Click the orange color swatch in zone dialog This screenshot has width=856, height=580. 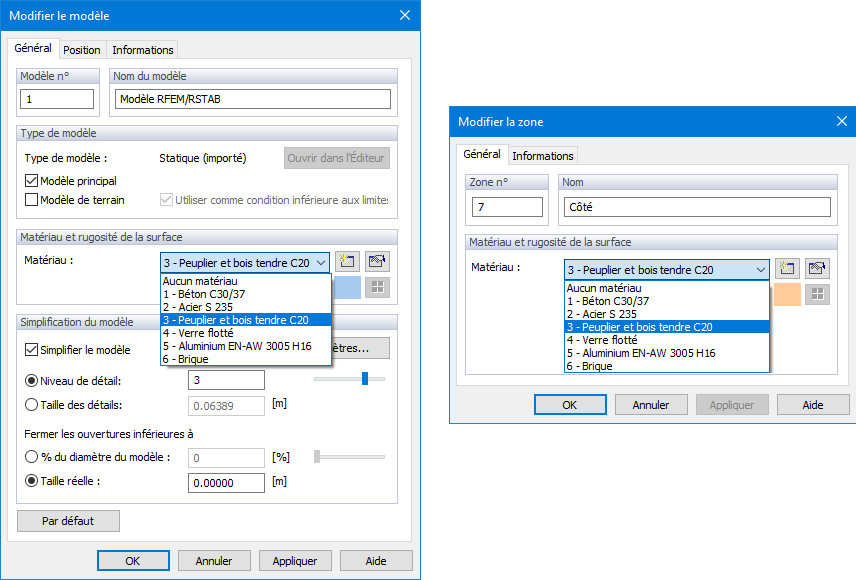click(x=787, y=294)
